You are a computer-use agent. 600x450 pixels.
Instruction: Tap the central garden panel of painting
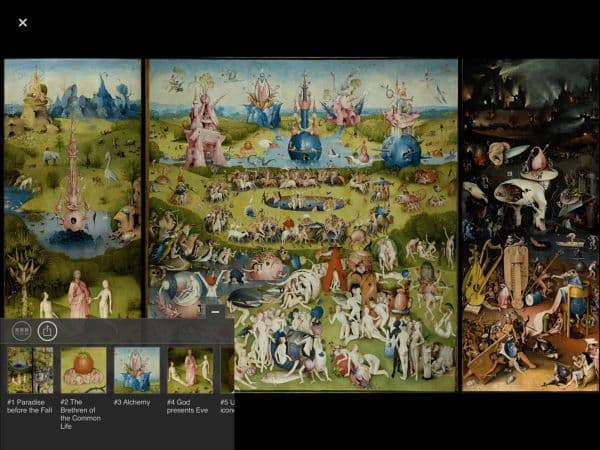click(303, 225)
